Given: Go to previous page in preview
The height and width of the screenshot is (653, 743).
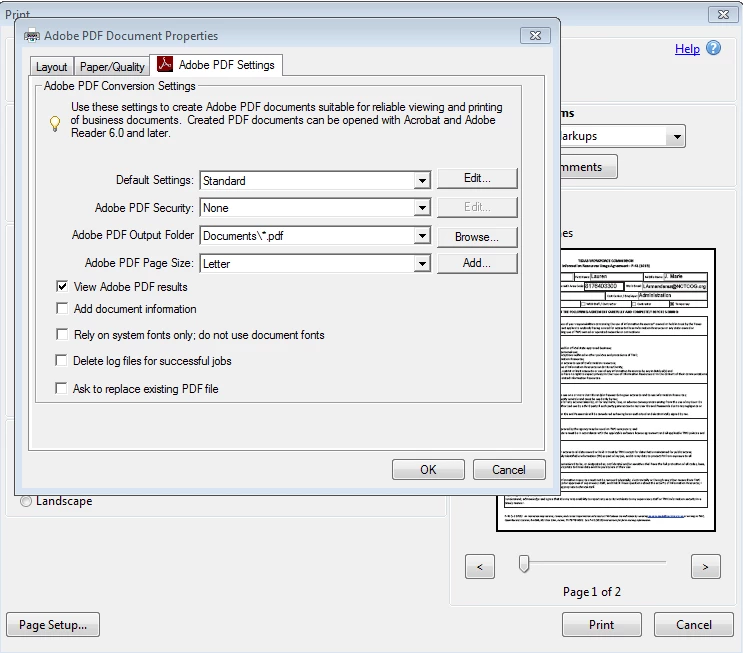Looking at the screenshot, I should coord(480,567).
